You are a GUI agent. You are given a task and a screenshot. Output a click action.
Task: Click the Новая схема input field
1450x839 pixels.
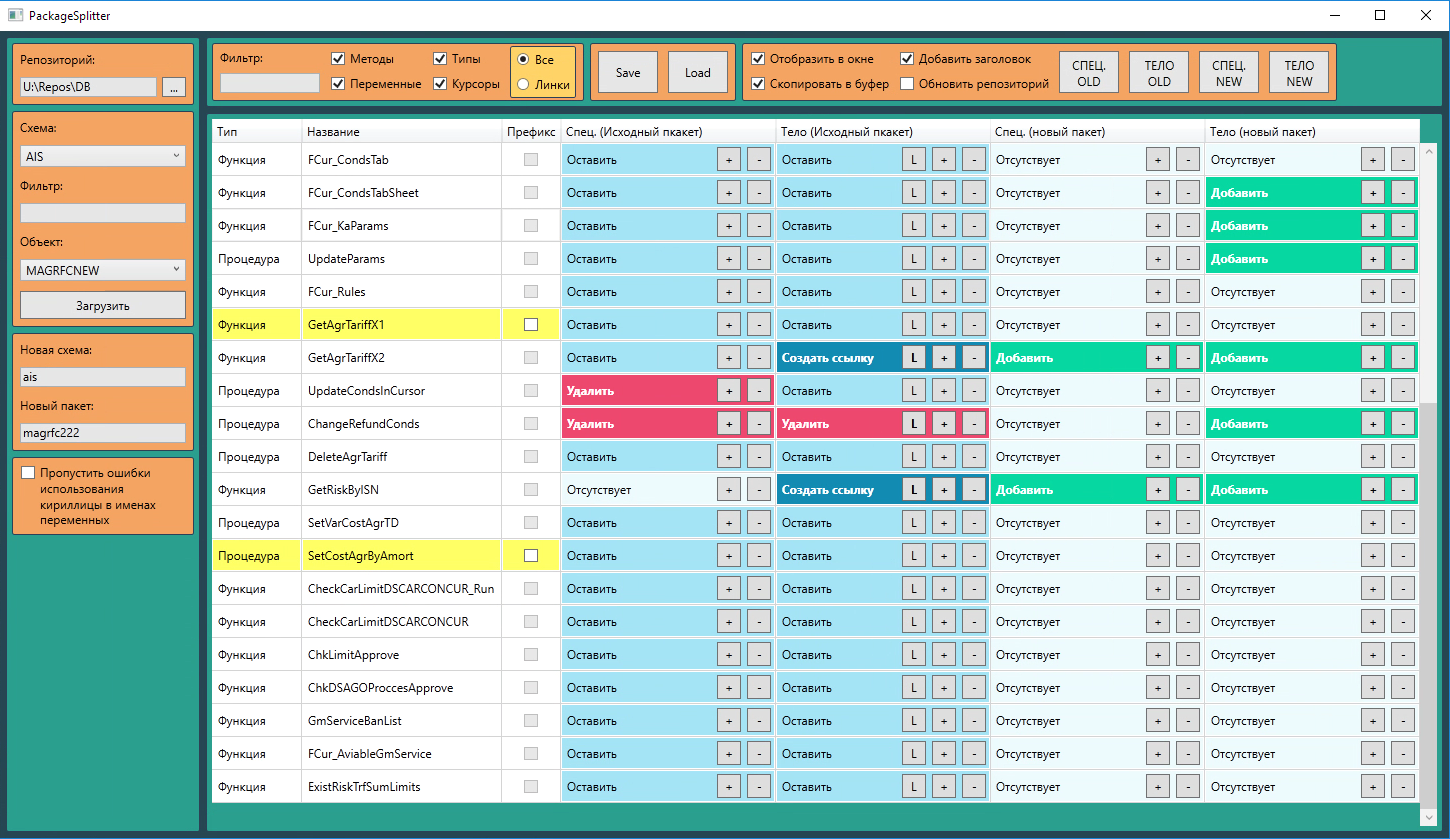[103, 377]
